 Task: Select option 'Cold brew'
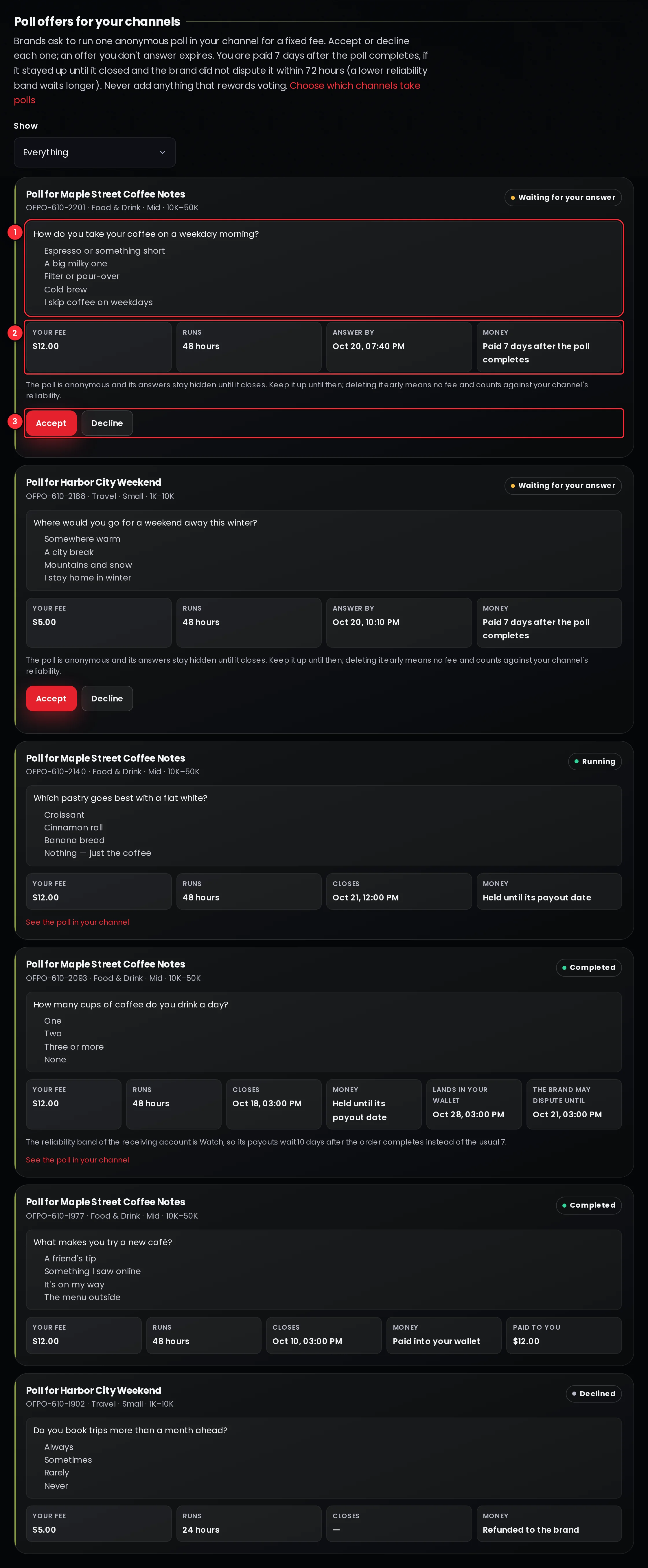click(65, 290)
